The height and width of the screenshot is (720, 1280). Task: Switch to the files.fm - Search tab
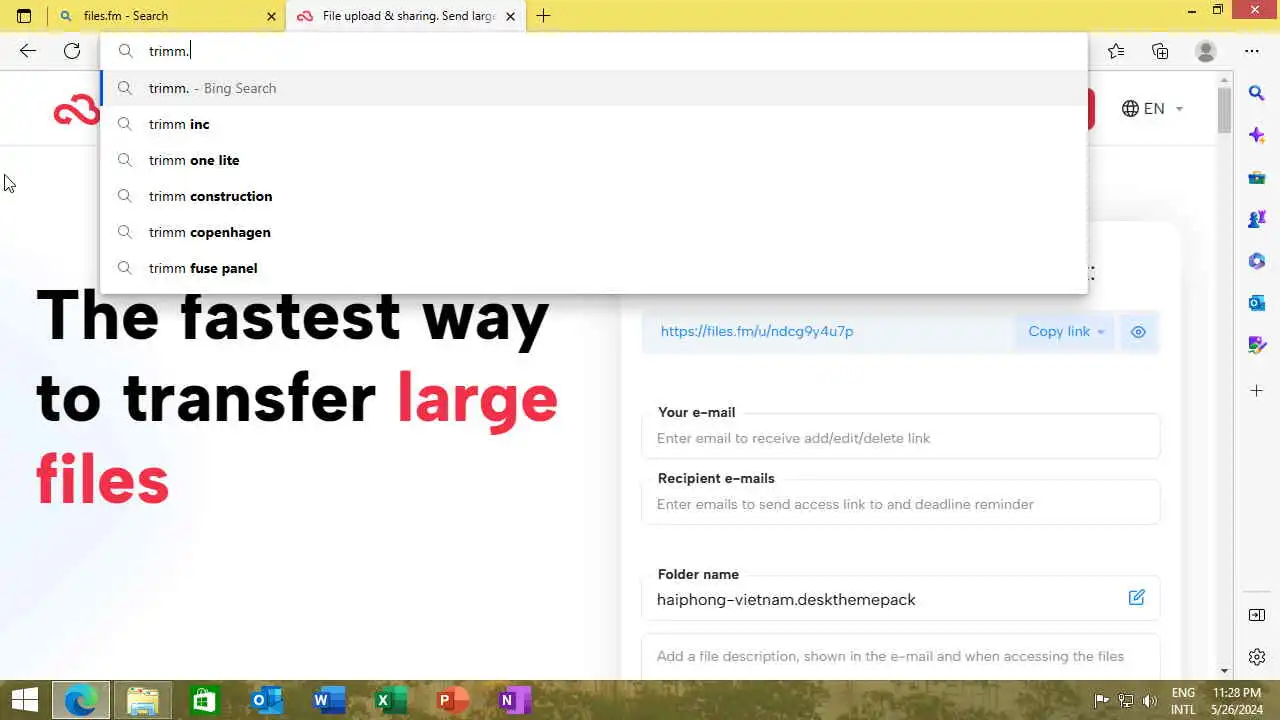point(165,16)
